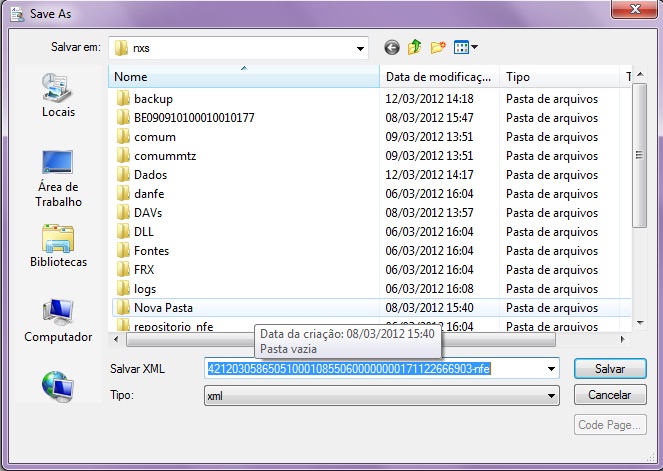This screenshot has height=471, width=663.
Task: Sort by Data de modificação column header
Action: click(439, 77)
